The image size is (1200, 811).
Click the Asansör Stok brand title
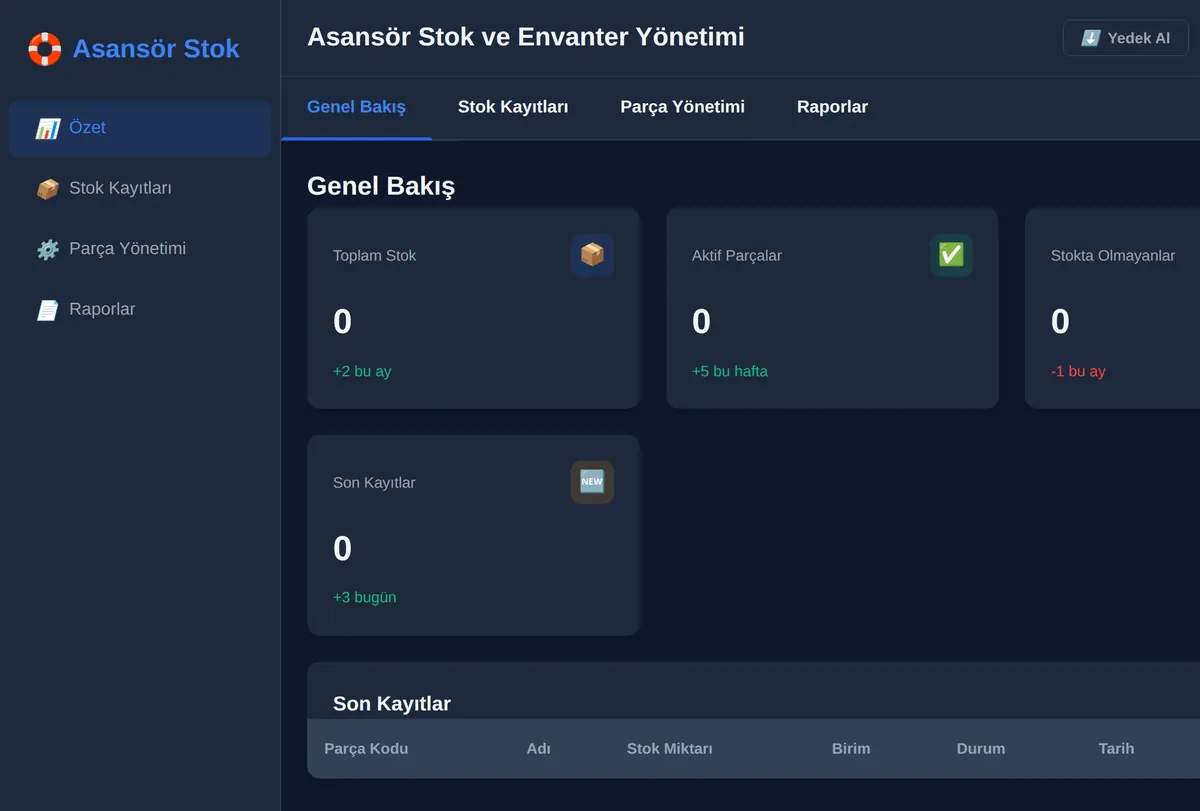click(156, 48)
